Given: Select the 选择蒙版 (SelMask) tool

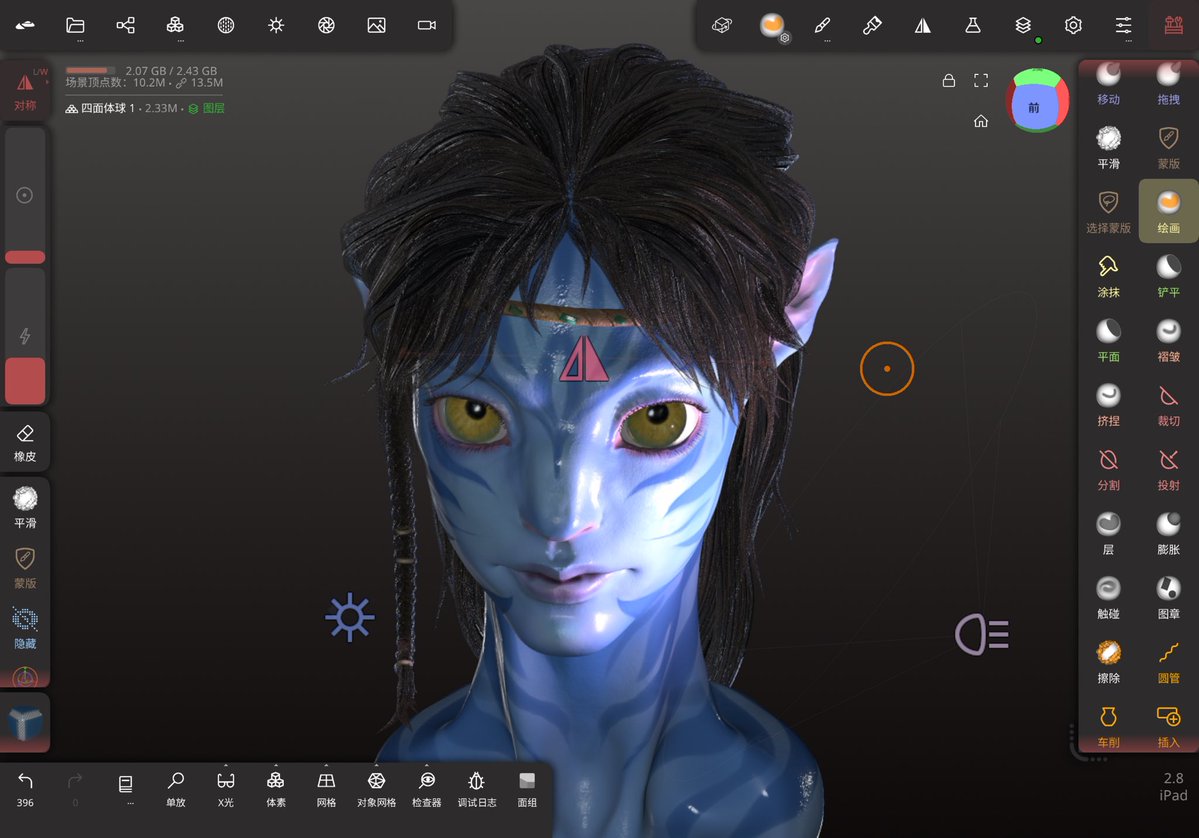Looking at the screenshot, I should [1108, 212].
